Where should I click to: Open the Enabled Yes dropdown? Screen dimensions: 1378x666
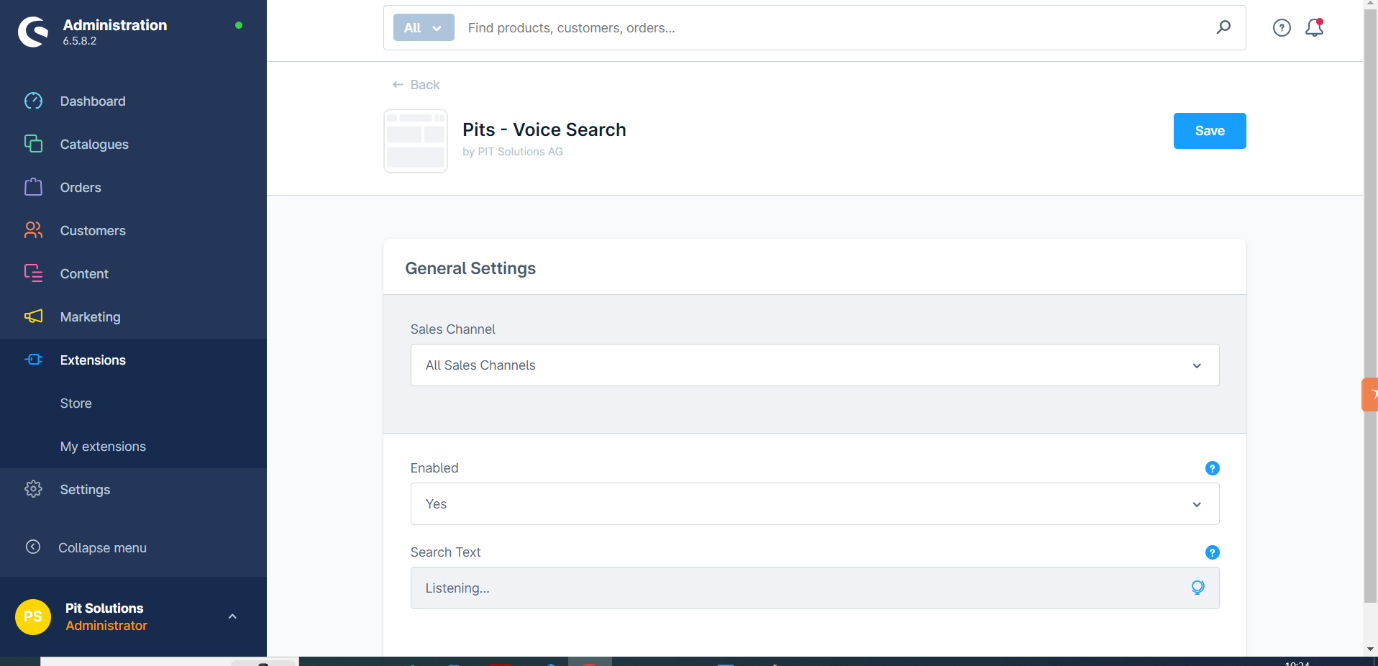coord(814,504)
